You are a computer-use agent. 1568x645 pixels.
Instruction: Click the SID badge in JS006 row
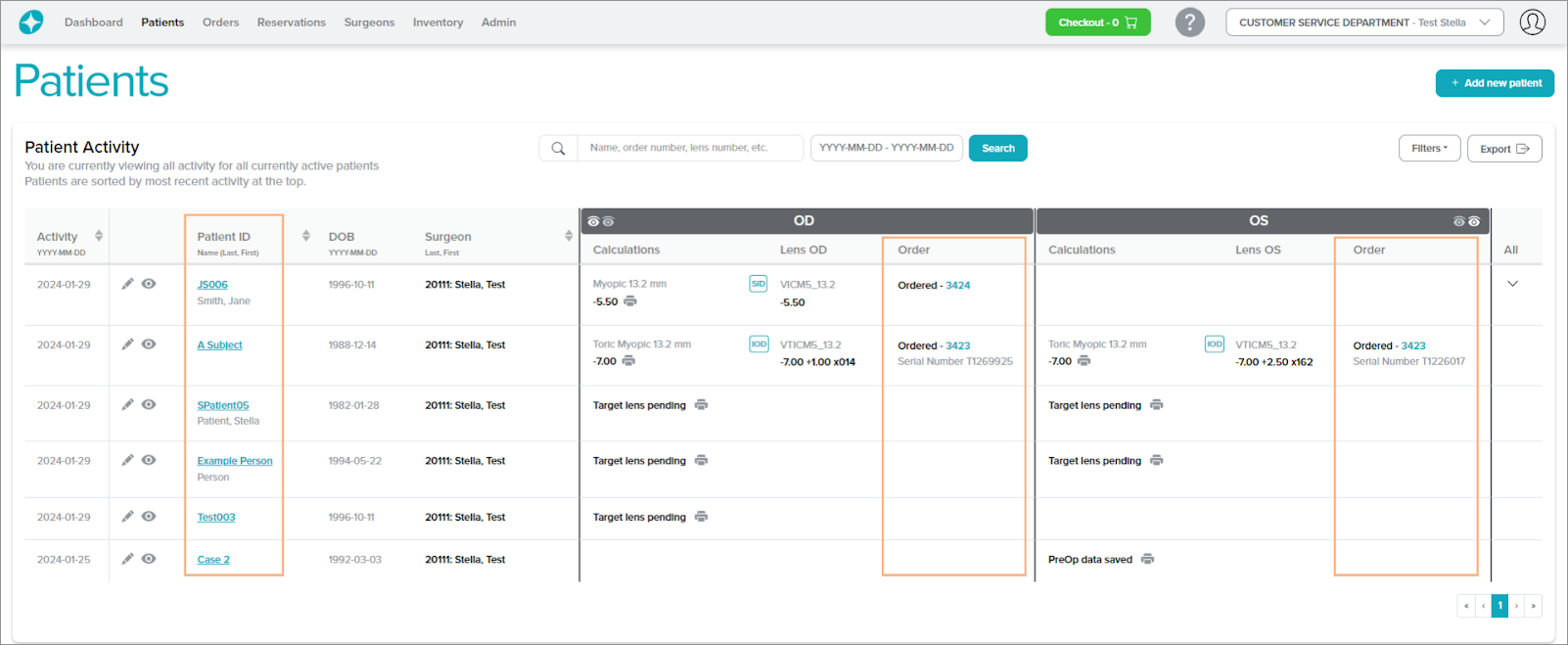coord(758,284)
